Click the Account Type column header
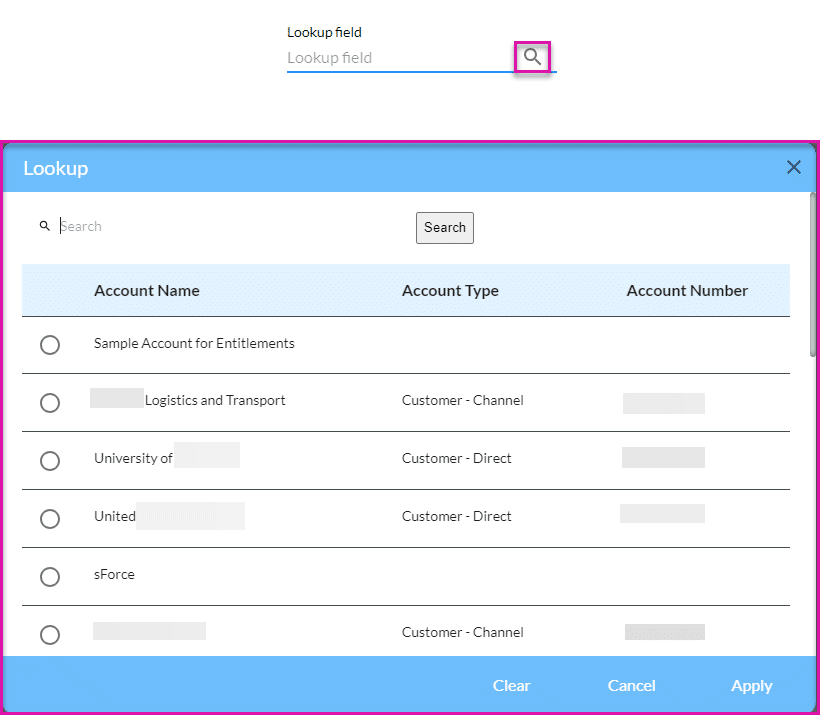This screenshot has width=820, height=715. tap(450, 291)
